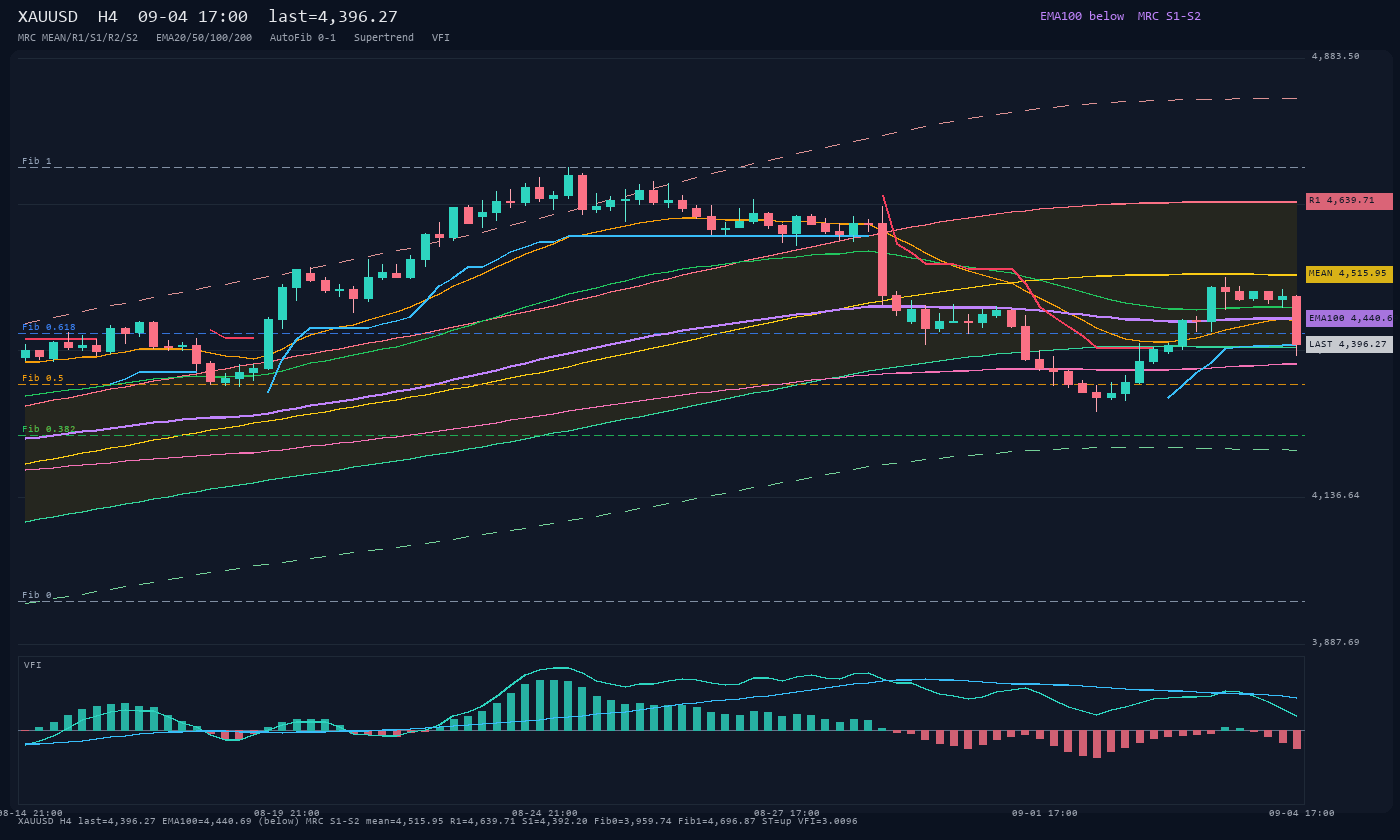1400x840 pixels.
Task: Click the VFI entry in indicator legend
Action: click(441, 38)
